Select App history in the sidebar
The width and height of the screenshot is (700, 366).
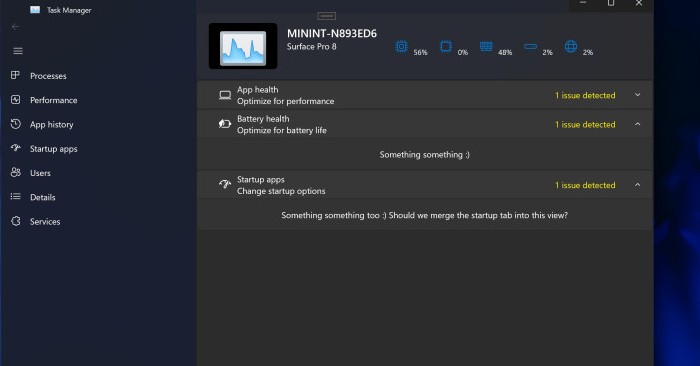point(52,125)
